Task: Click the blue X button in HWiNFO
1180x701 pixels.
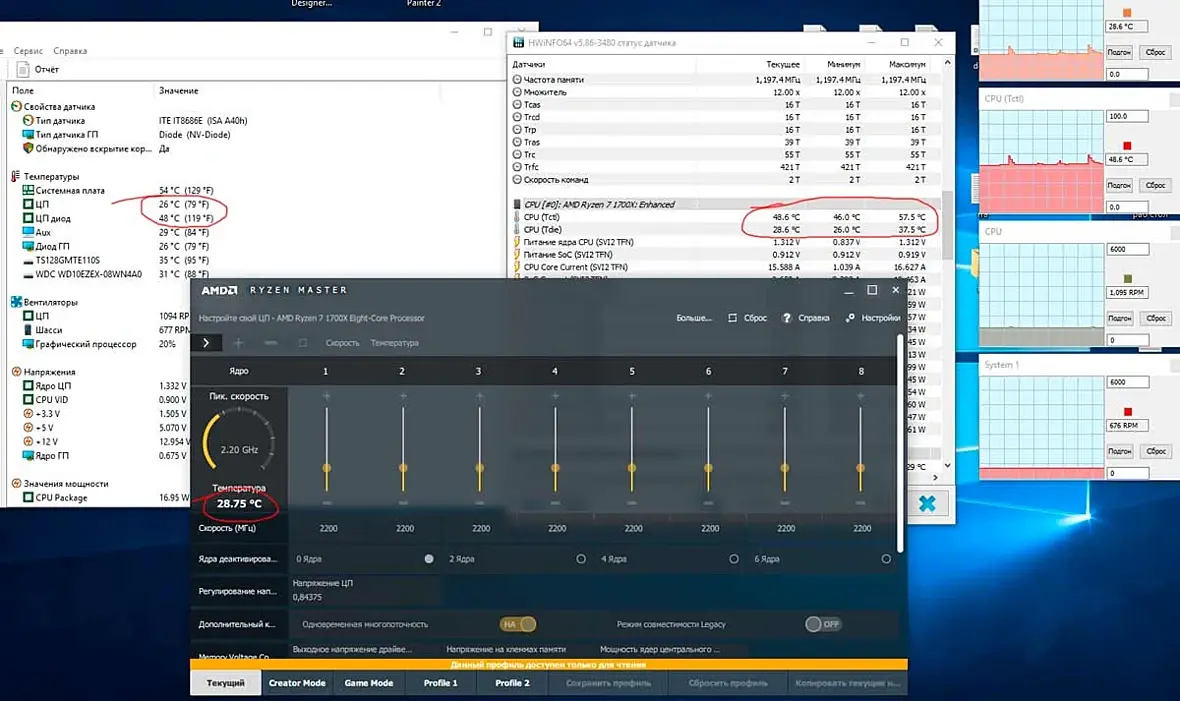Action: click(927, 503)
